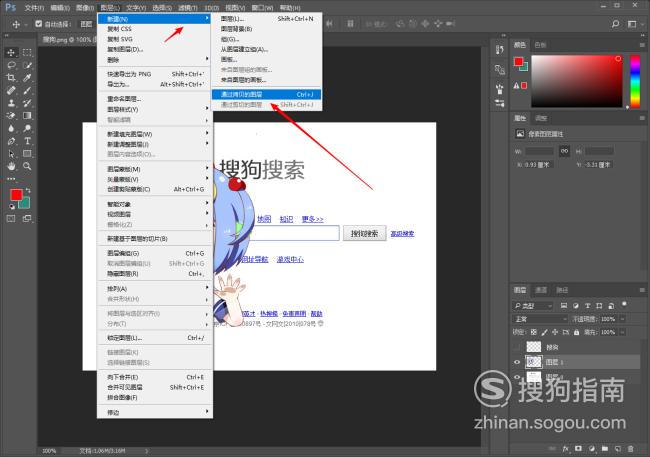Choose Quick Export as PNG menu item
This screenshot has height=457, width=650.
tap(155, 74)
